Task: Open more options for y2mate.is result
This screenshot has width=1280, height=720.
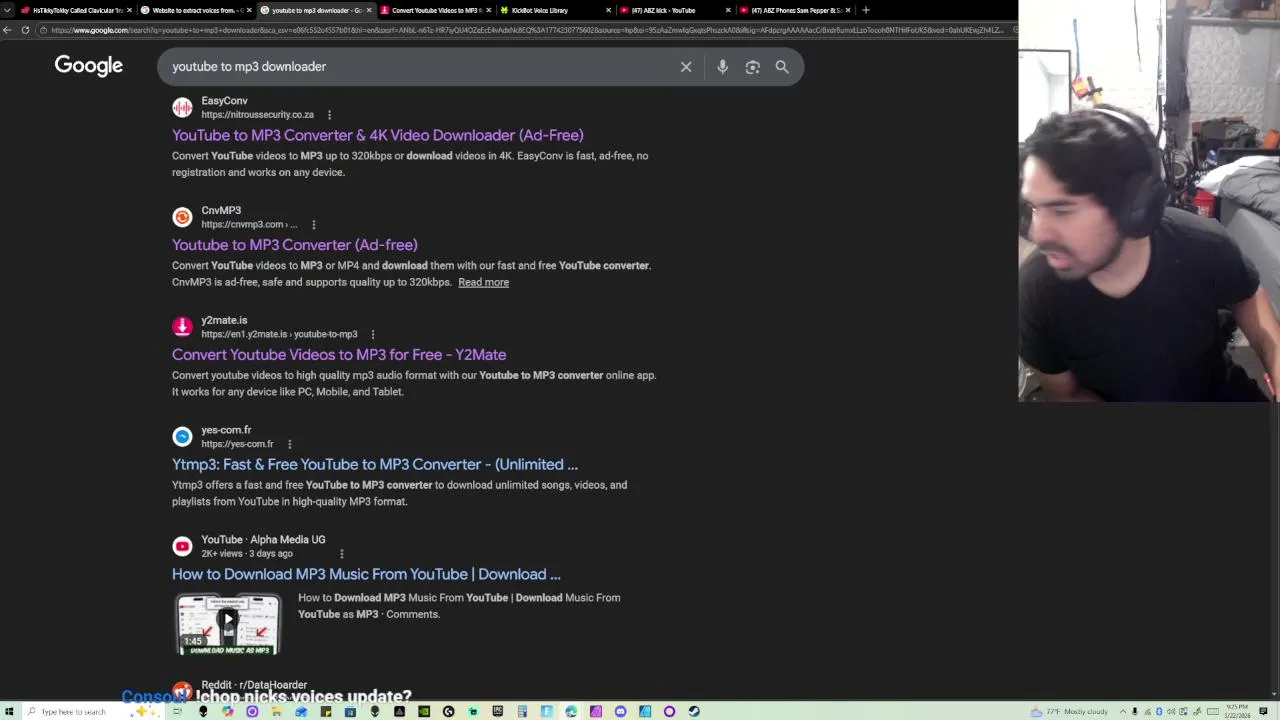Action: 373,335
